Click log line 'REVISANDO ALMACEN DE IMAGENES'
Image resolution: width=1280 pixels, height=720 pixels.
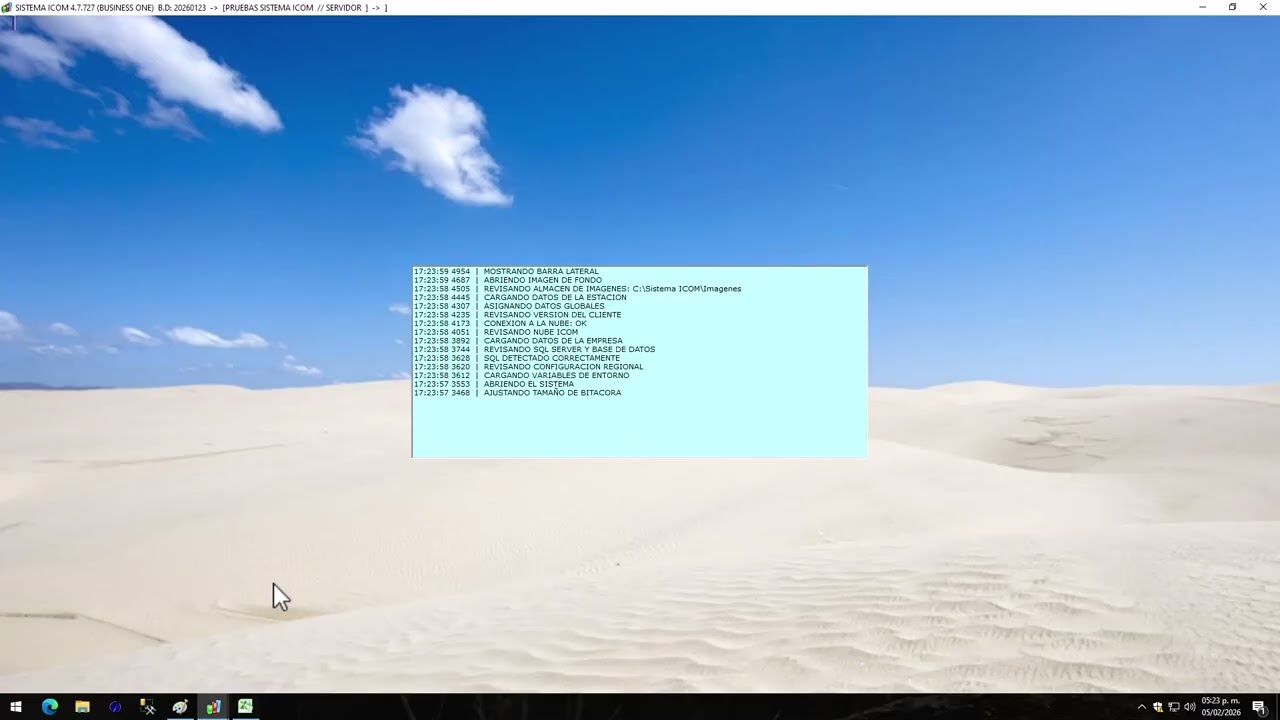[577, 289]
